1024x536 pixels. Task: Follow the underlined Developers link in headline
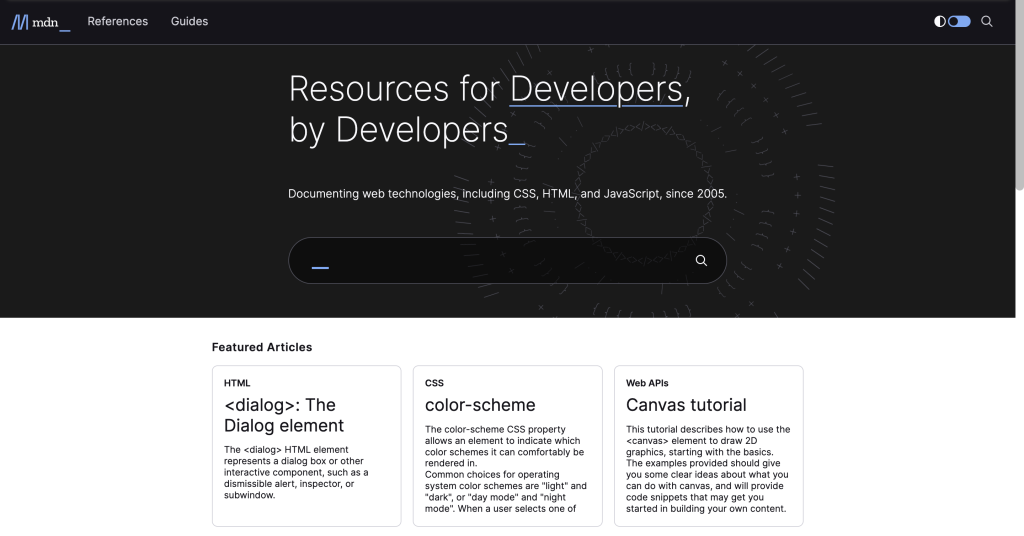coord(596,89)
